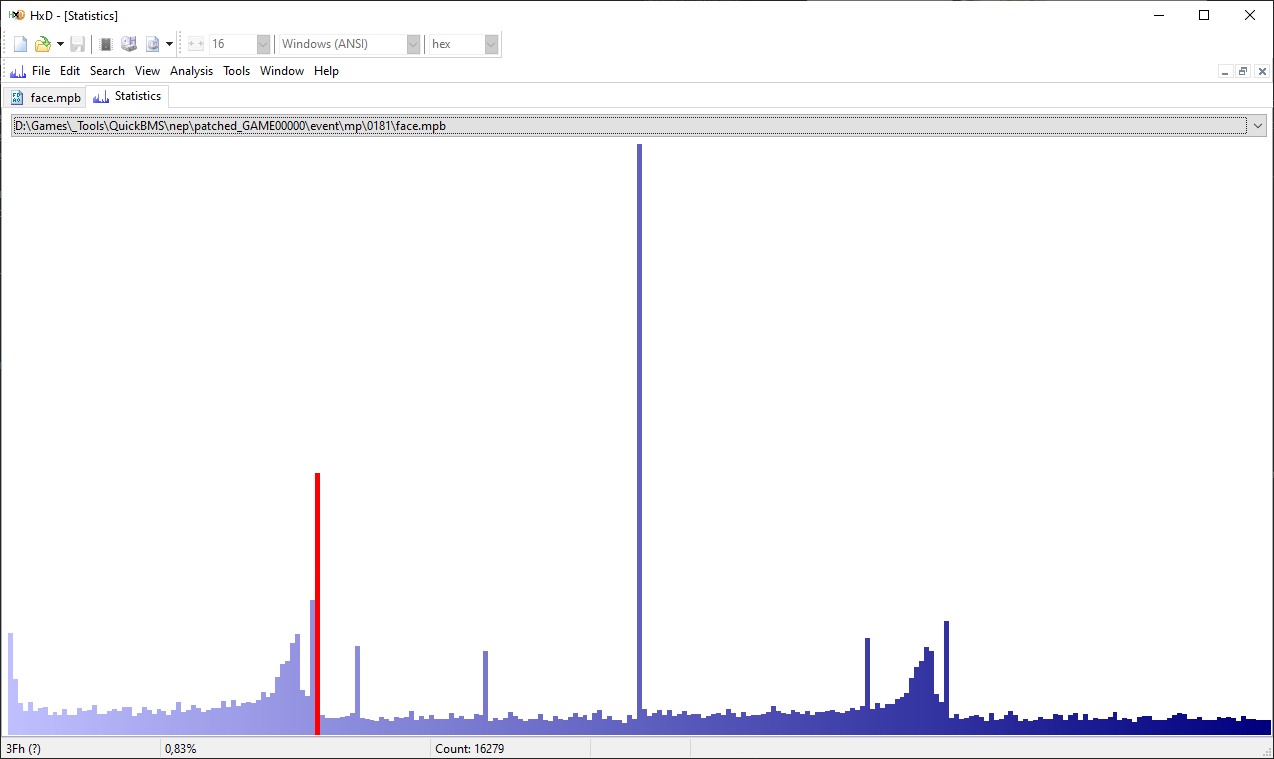The image size is (1274, 759).
Task: Click the New file icon
Action: [x=20, y=44]
